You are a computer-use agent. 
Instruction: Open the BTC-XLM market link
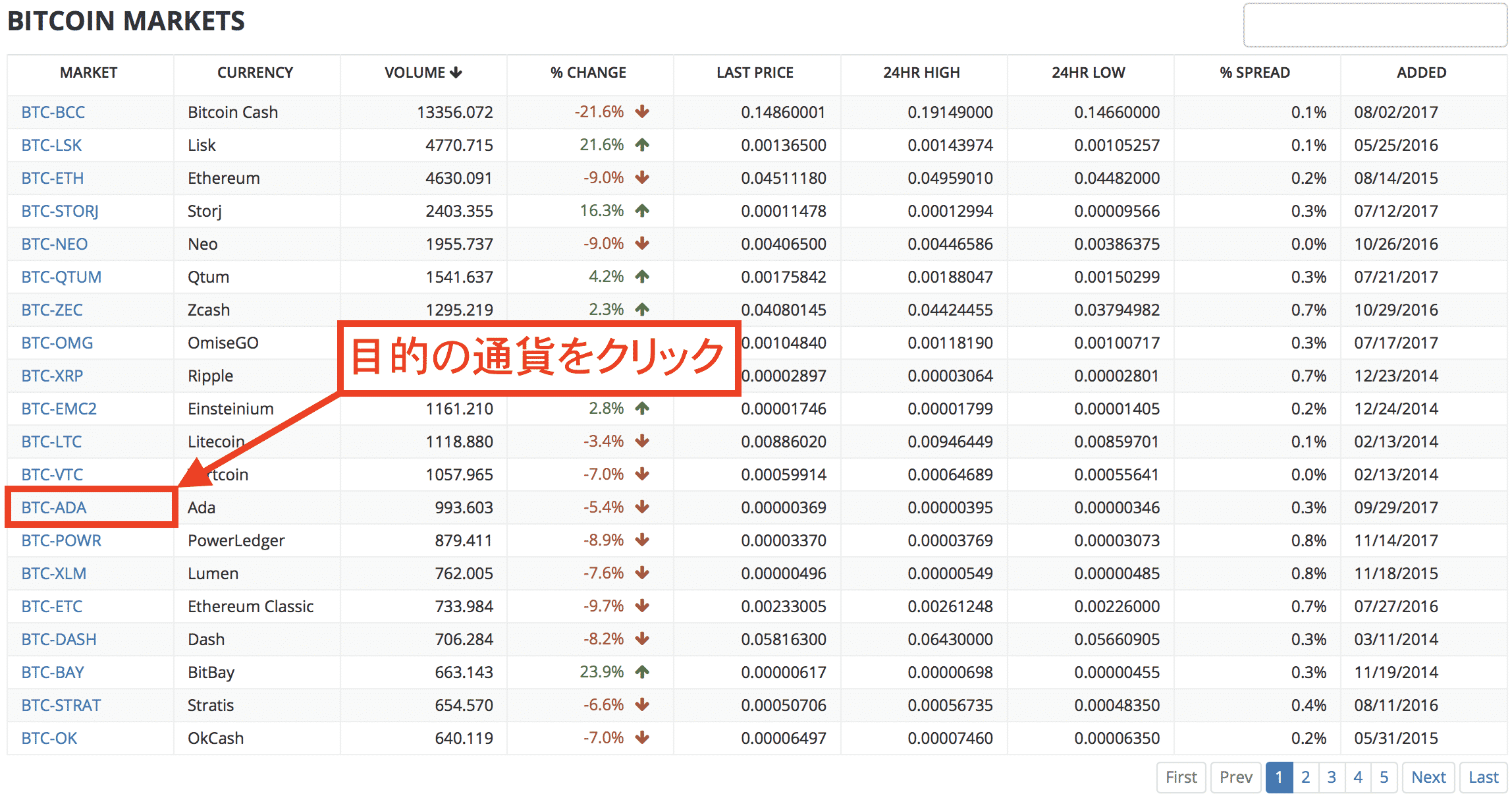click(x=54, y=573)
